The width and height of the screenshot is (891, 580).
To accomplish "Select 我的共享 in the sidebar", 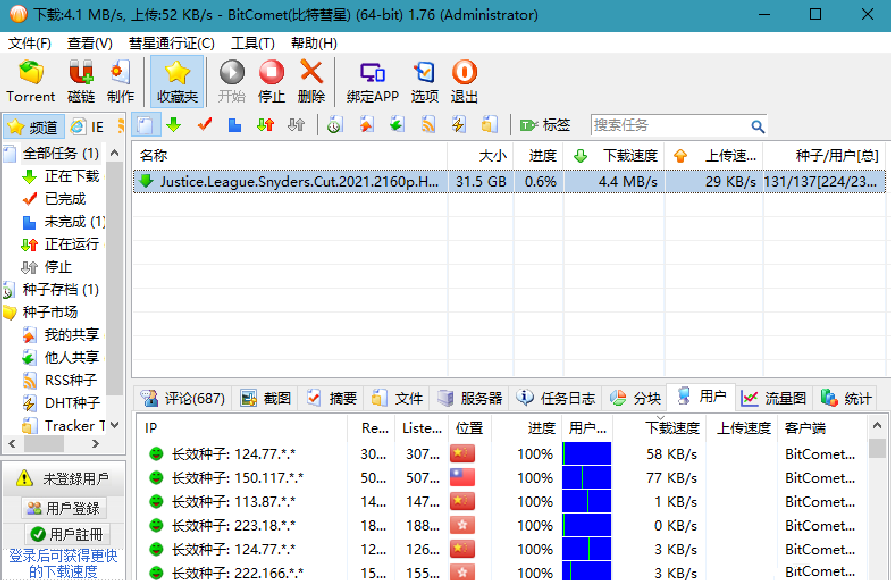I will point(72,335).
